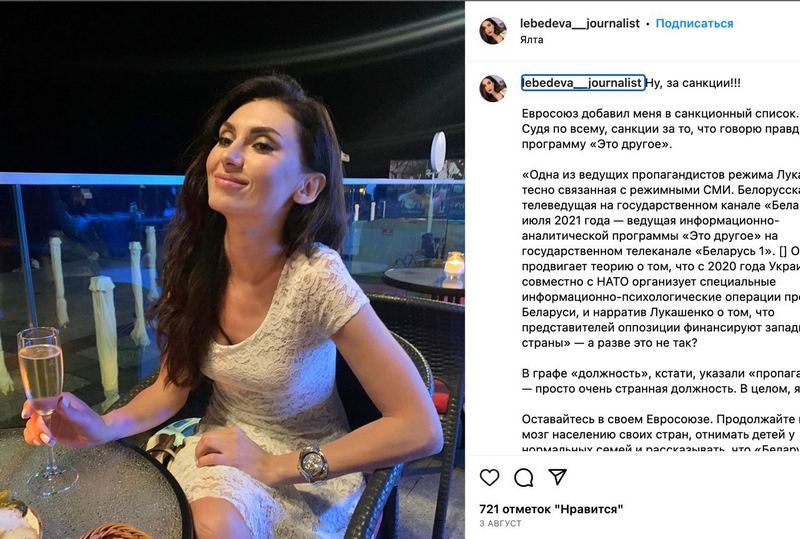Click caption profile avatar thumbnail
This screenshot has height=539, width=800.
tap(493, 88)
